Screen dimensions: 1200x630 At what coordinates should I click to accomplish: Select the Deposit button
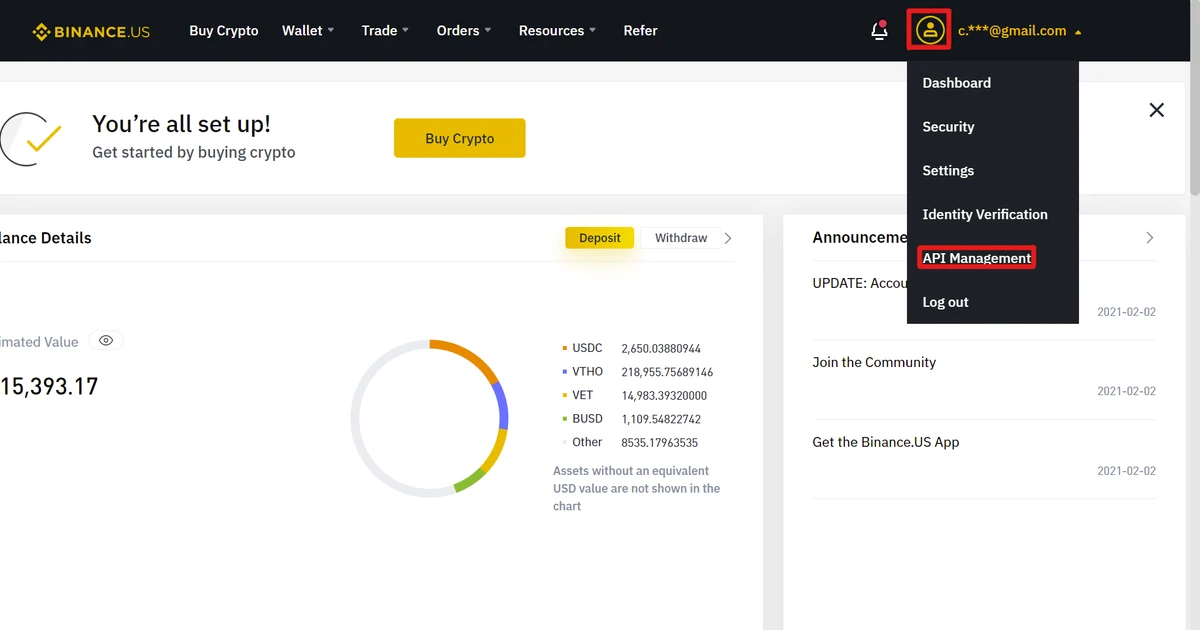point(599,238)
